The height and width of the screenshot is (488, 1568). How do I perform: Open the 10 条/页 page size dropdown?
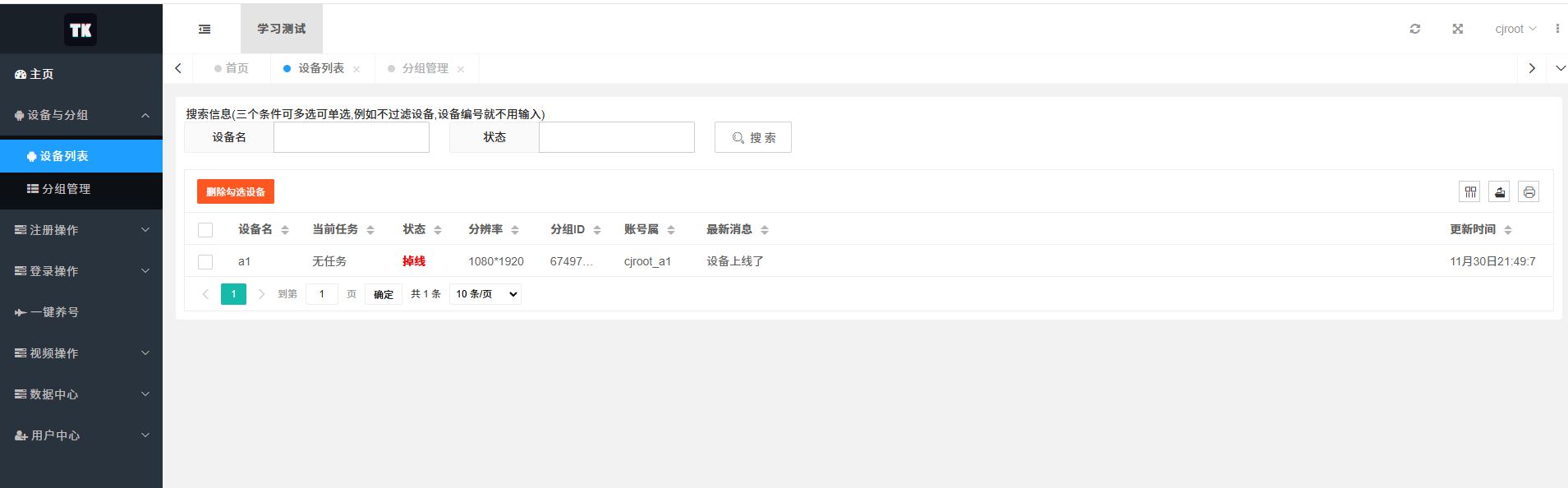pyautogui.click(x=485, y=294)
